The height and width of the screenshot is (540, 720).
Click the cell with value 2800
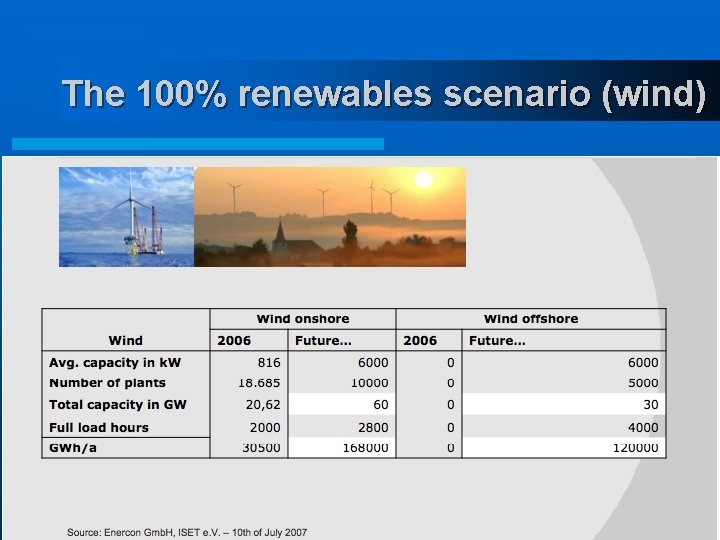(x=342, y=428)
